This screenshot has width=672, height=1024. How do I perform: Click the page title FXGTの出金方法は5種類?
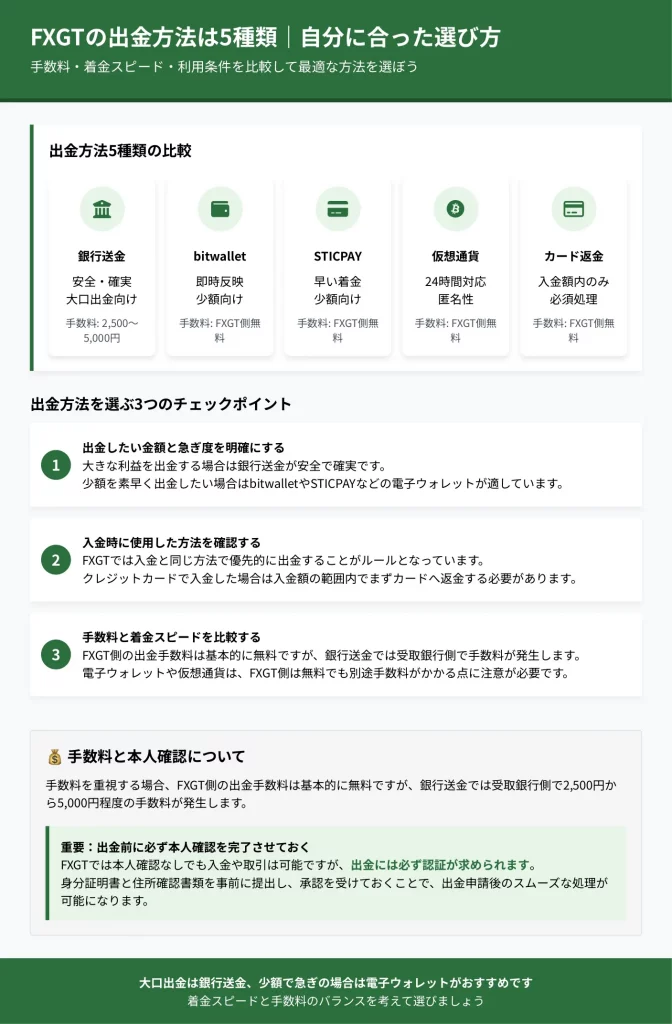point(154,37)
